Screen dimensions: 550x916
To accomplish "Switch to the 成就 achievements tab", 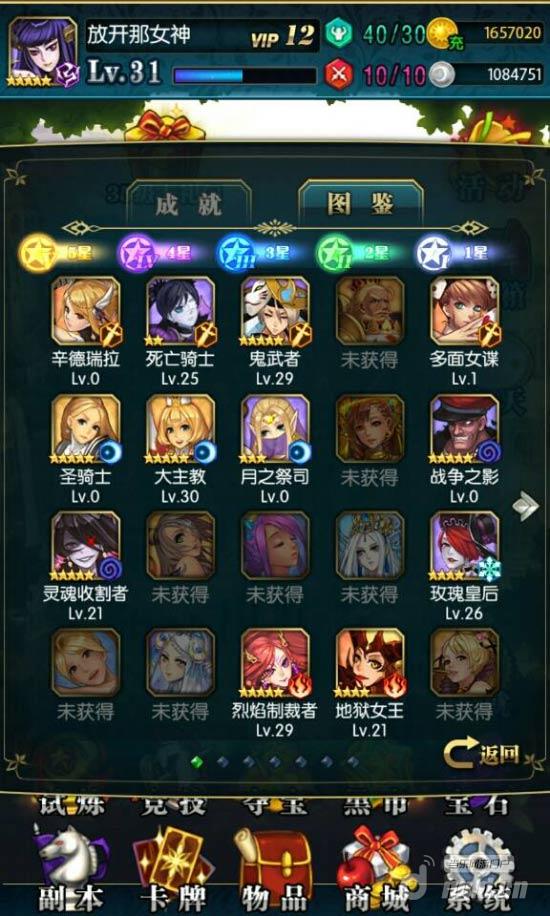I will point(189,203).
